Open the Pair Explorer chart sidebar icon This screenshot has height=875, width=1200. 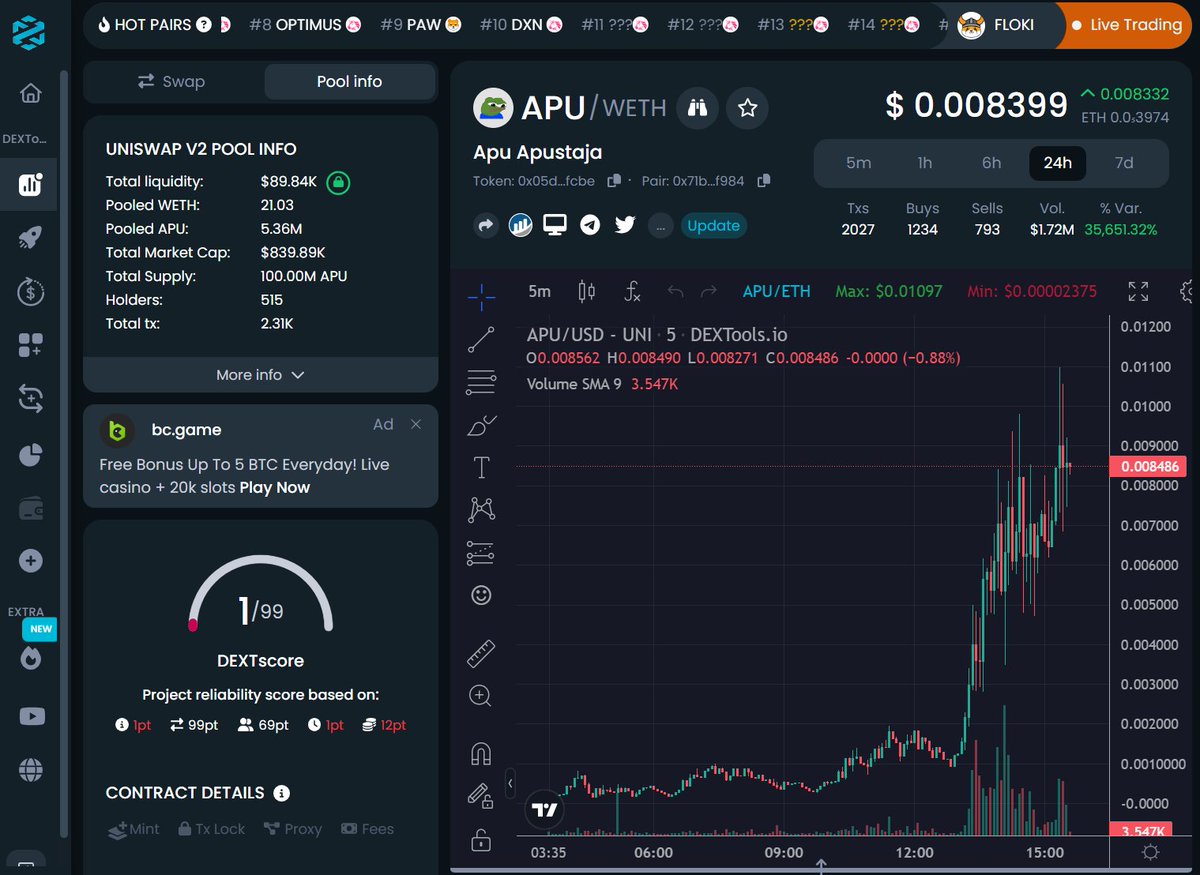[x=30, y=184]
